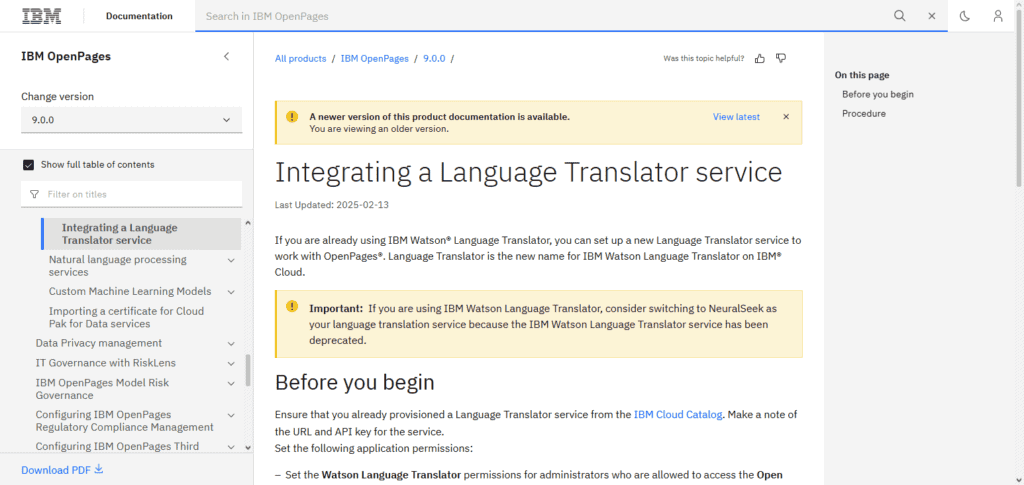Open the Documentation tab
The height and width of the screenshot is (485, 1024).
click(x=139, y=16)
